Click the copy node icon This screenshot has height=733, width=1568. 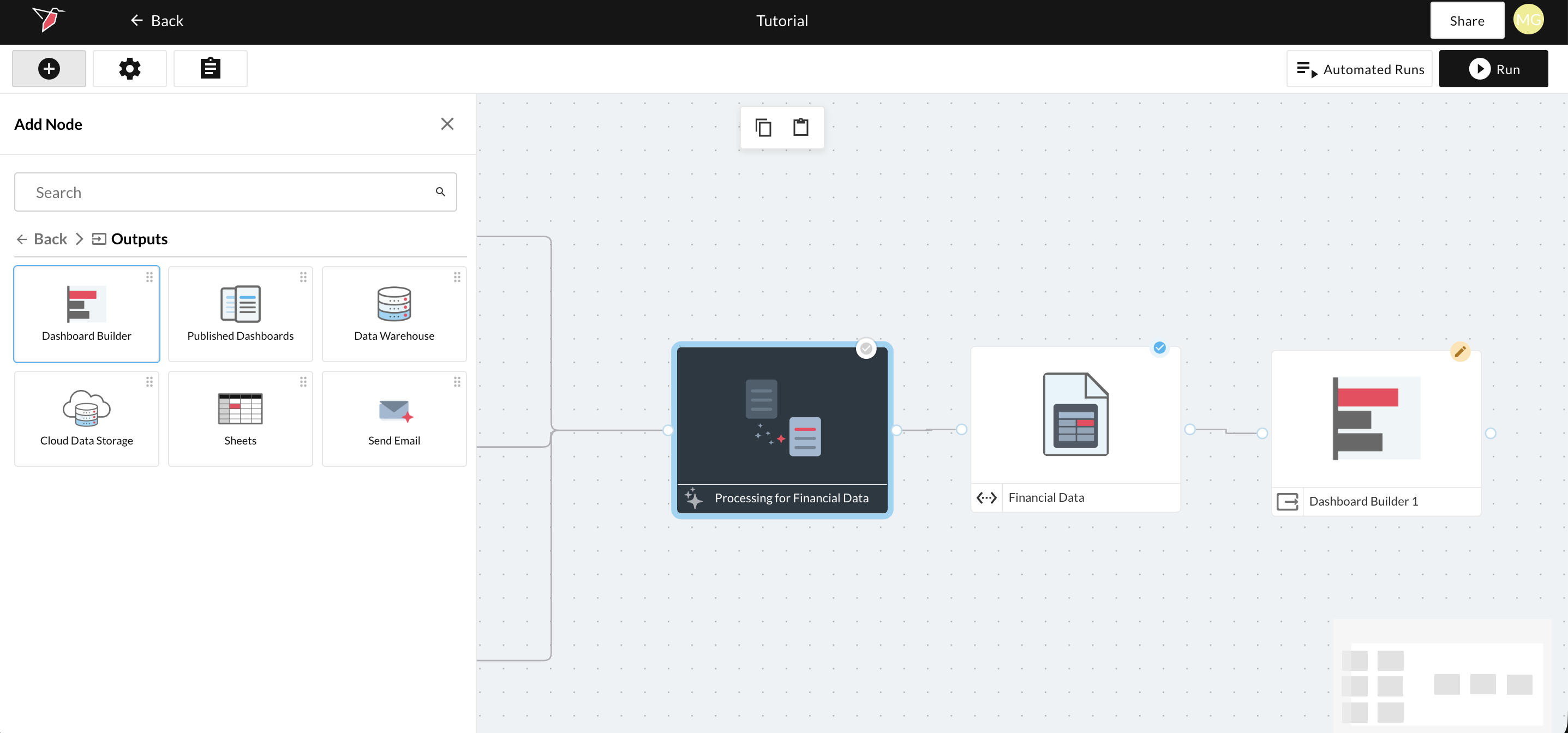(763, 128)
